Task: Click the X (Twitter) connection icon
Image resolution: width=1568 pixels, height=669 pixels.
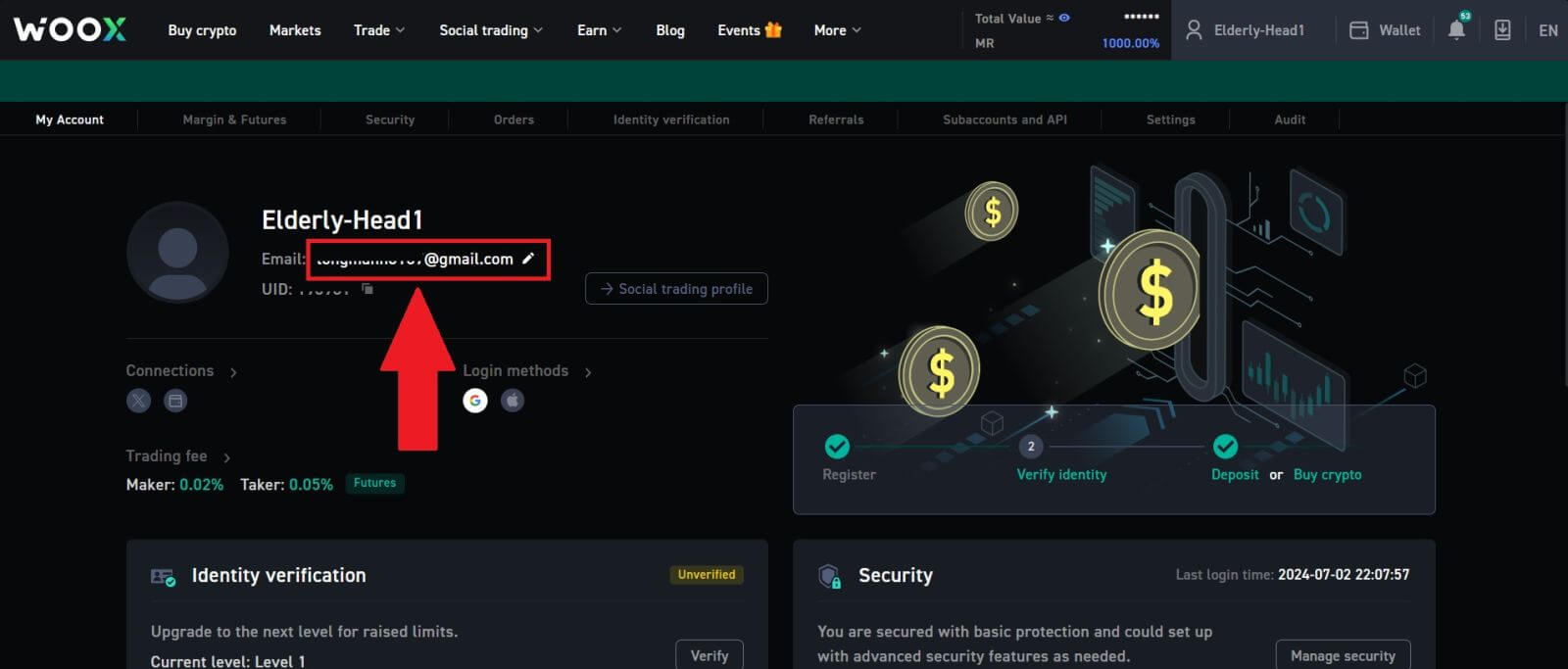Action: [x=139, y=400]
